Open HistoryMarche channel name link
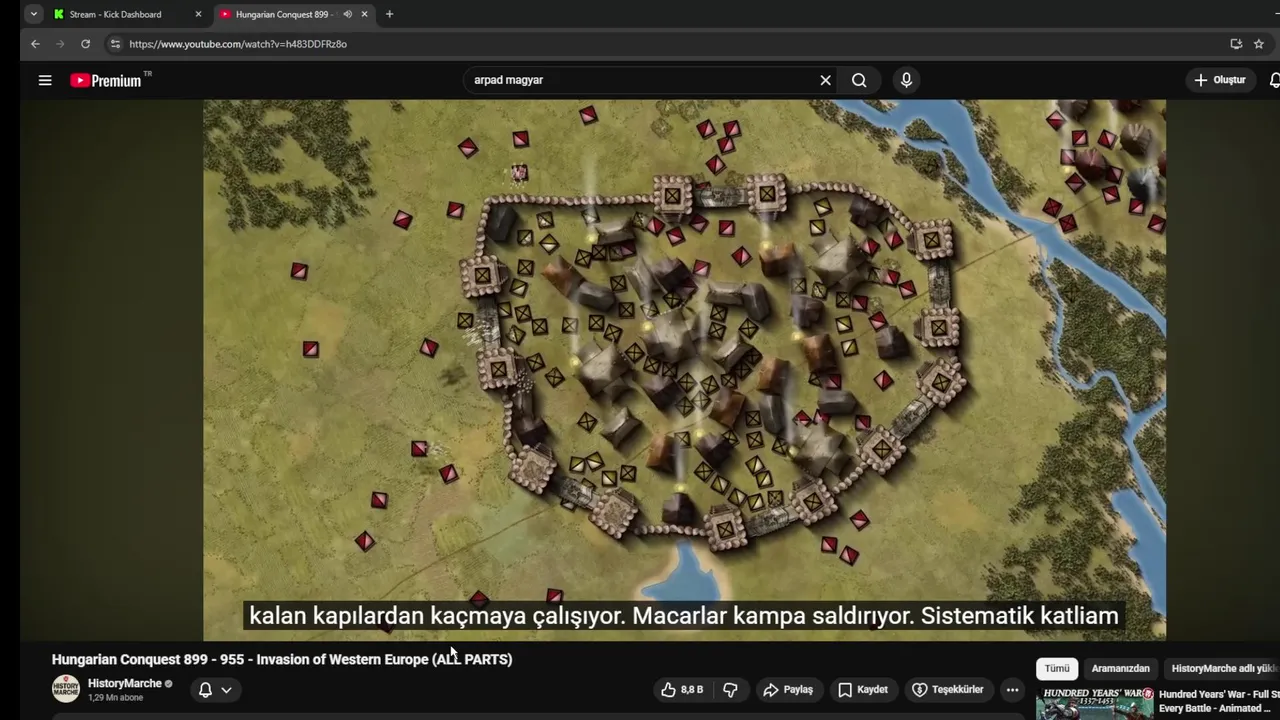The height and width of the screenshot is (720, 1280). coord(125,683)
